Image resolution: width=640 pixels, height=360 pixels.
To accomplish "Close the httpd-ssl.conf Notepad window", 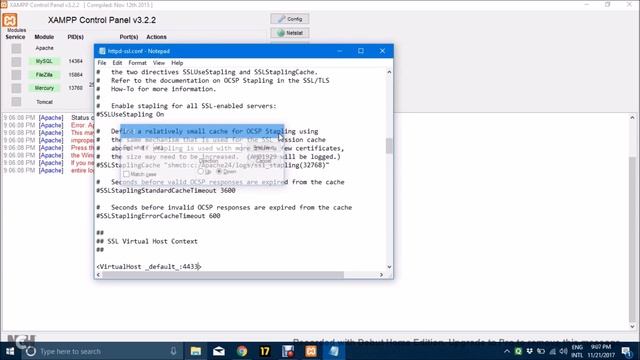I will coord(382,51).
